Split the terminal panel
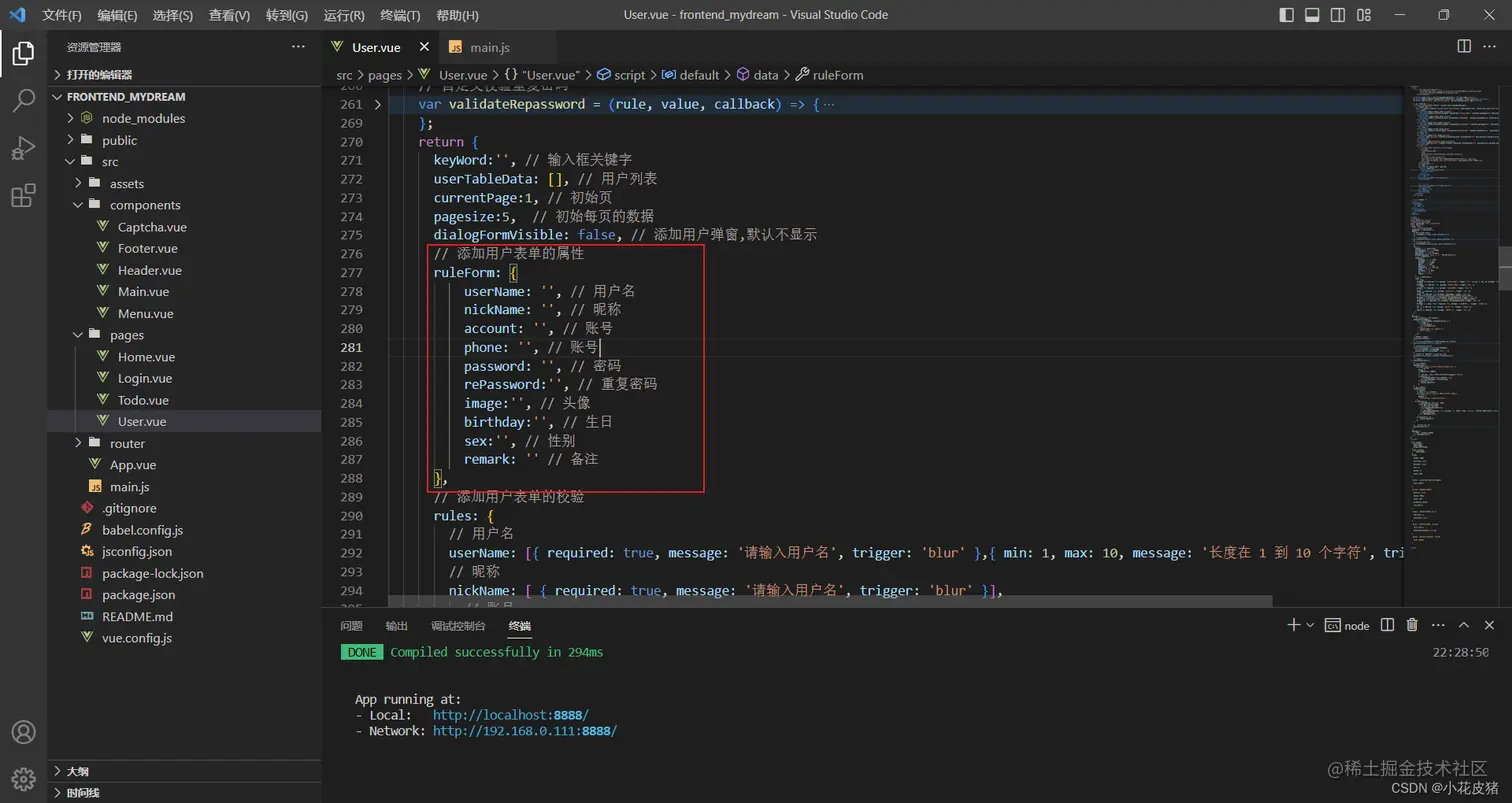Image resolution: width=1512 pixels, height=803 pixels. tap(1387, 625)
